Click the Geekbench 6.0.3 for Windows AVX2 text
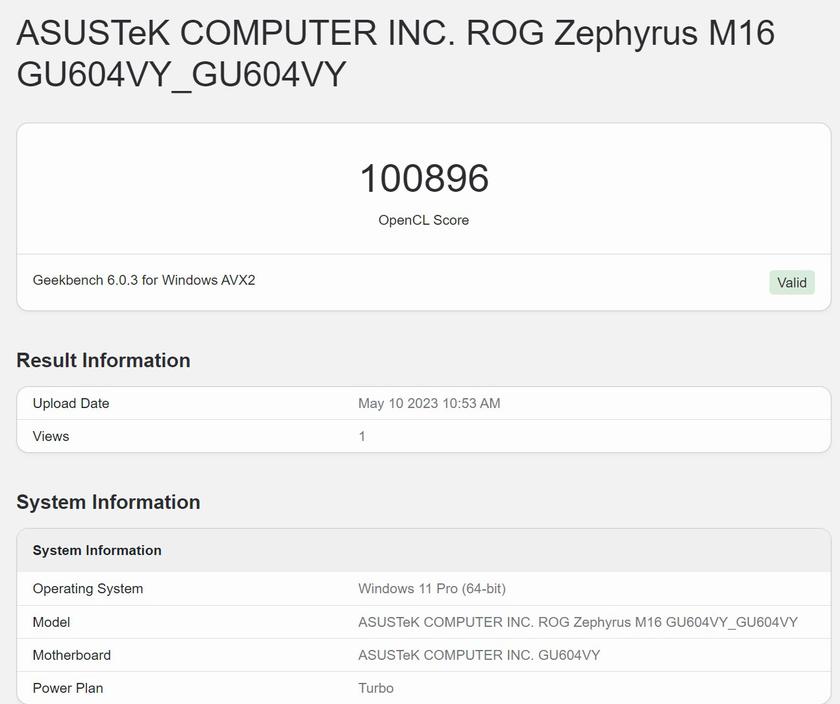Screen dimensions: 840x704 pyautogui.click(x=144, y=280)
